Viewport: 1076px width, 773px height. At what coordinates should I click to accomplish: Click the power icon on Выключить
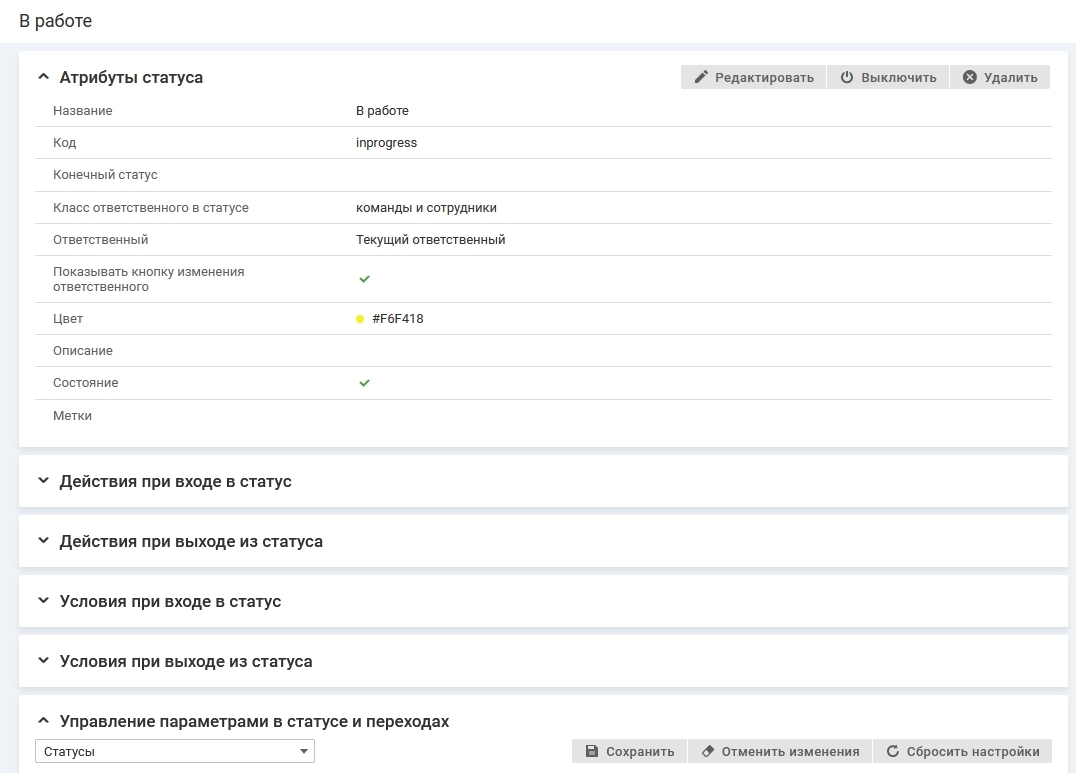847,78
